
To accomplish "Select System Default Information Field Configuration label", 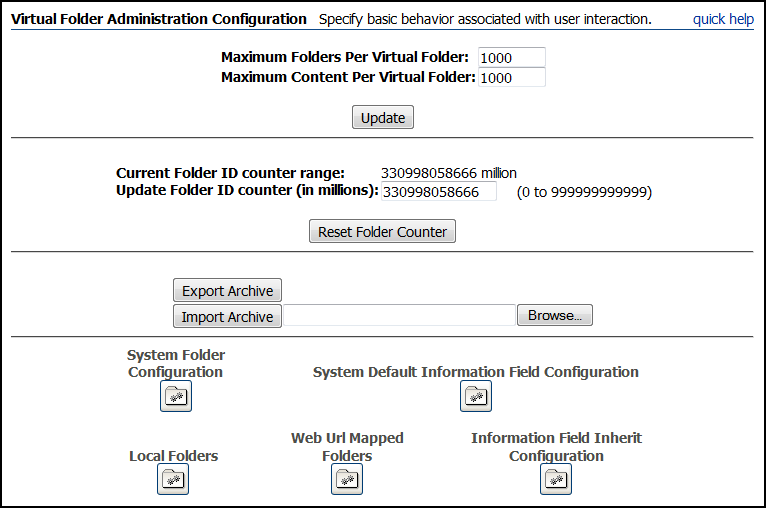I will point(476,372).
